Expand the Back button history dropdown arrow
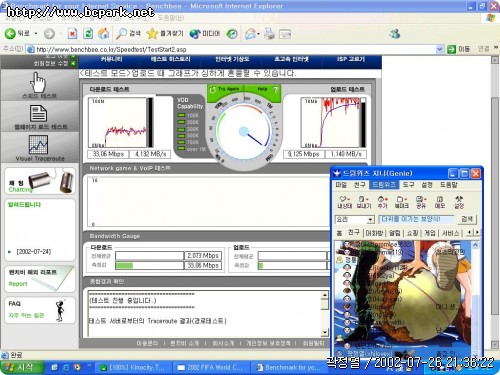 [35, 34]
